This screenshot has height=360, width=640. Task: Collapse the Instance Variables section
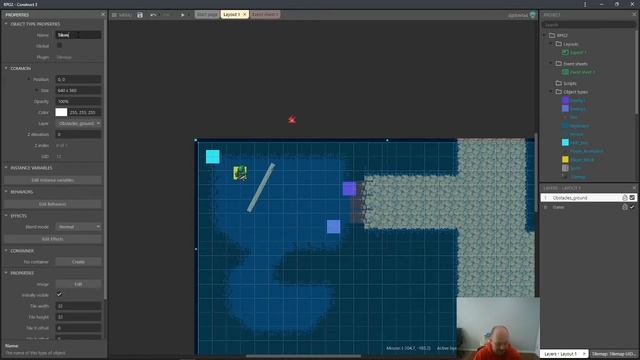click(x=6, y=167)
